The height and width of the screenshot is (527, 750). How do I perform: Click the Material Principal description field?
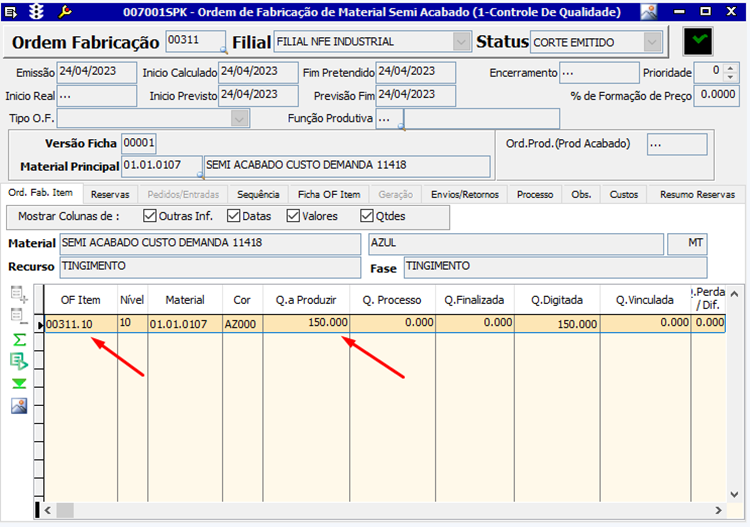(347, 166)
